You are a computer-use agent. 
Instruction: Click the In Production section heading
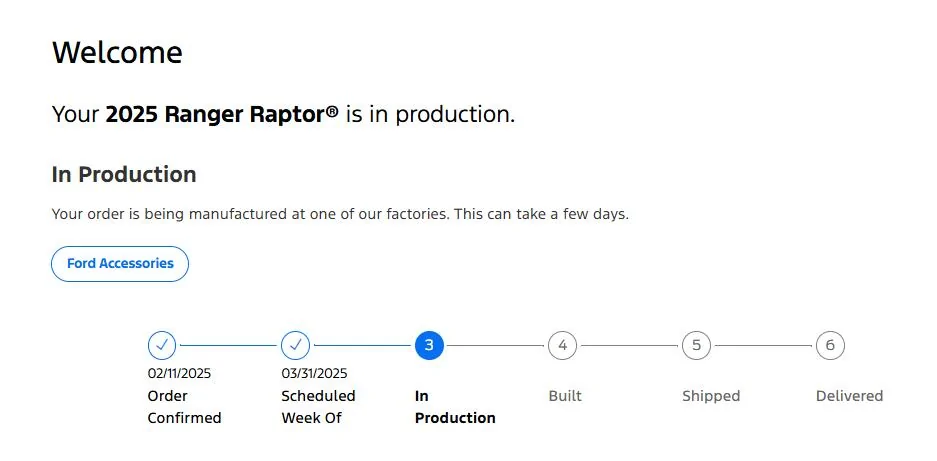(x=124, y=175)
